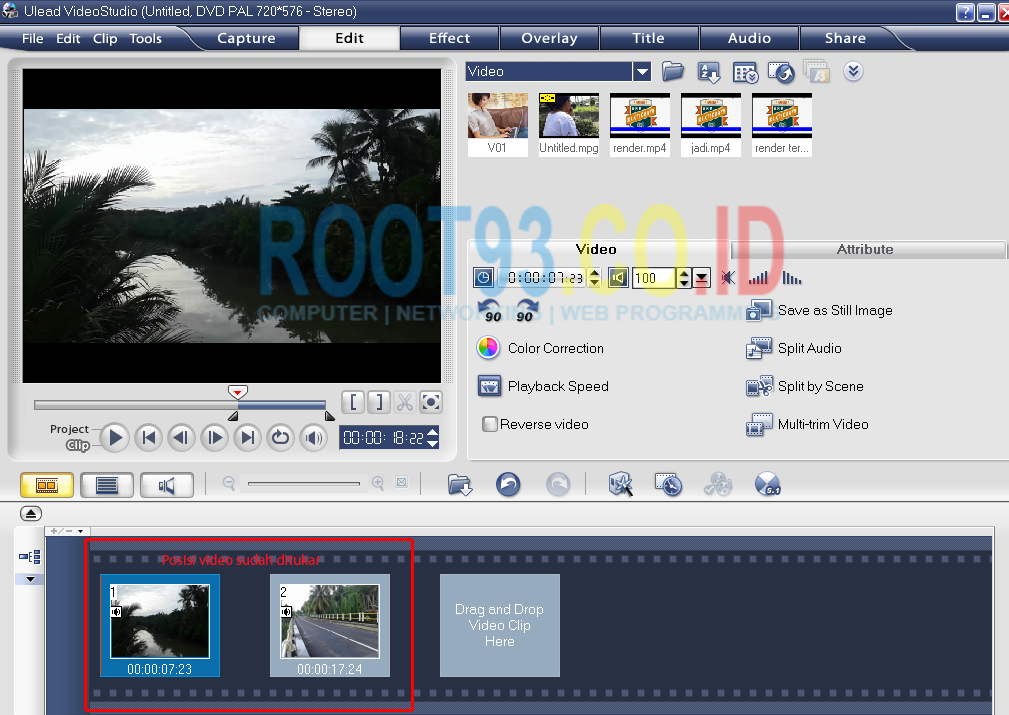Viewport: 1009px width, 715px height.
Task: Open the Effect step tab
Action: 449,38
